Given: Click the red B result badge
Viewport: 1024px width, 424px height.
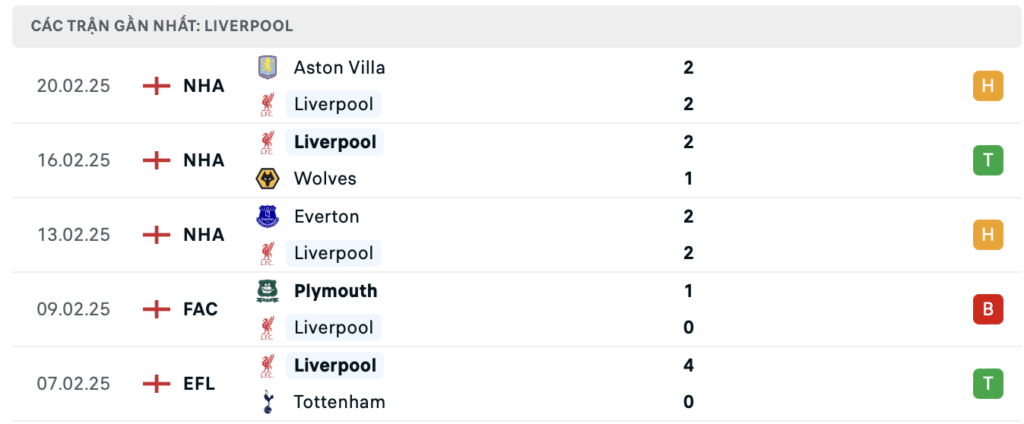Looking at the screenshot, I should pos(987,309).
